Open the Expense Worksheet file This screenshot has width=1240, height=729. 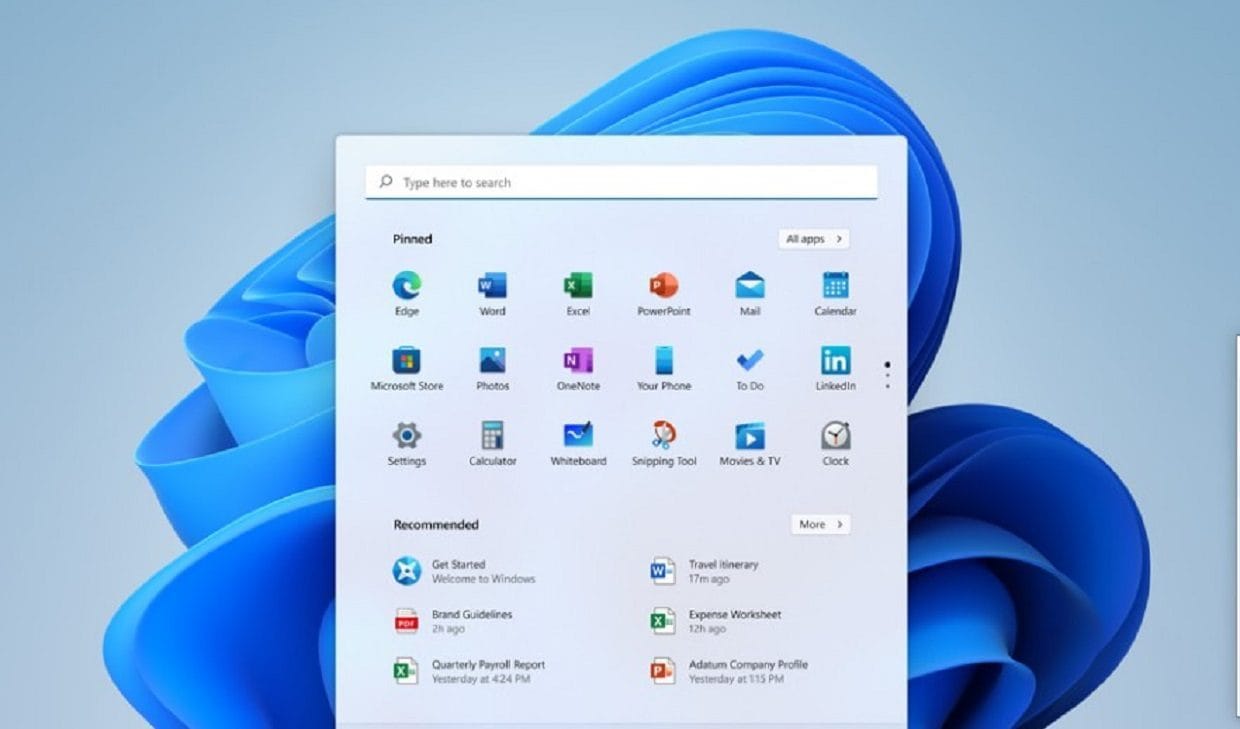pyautogui.click(x=715, y=621)
